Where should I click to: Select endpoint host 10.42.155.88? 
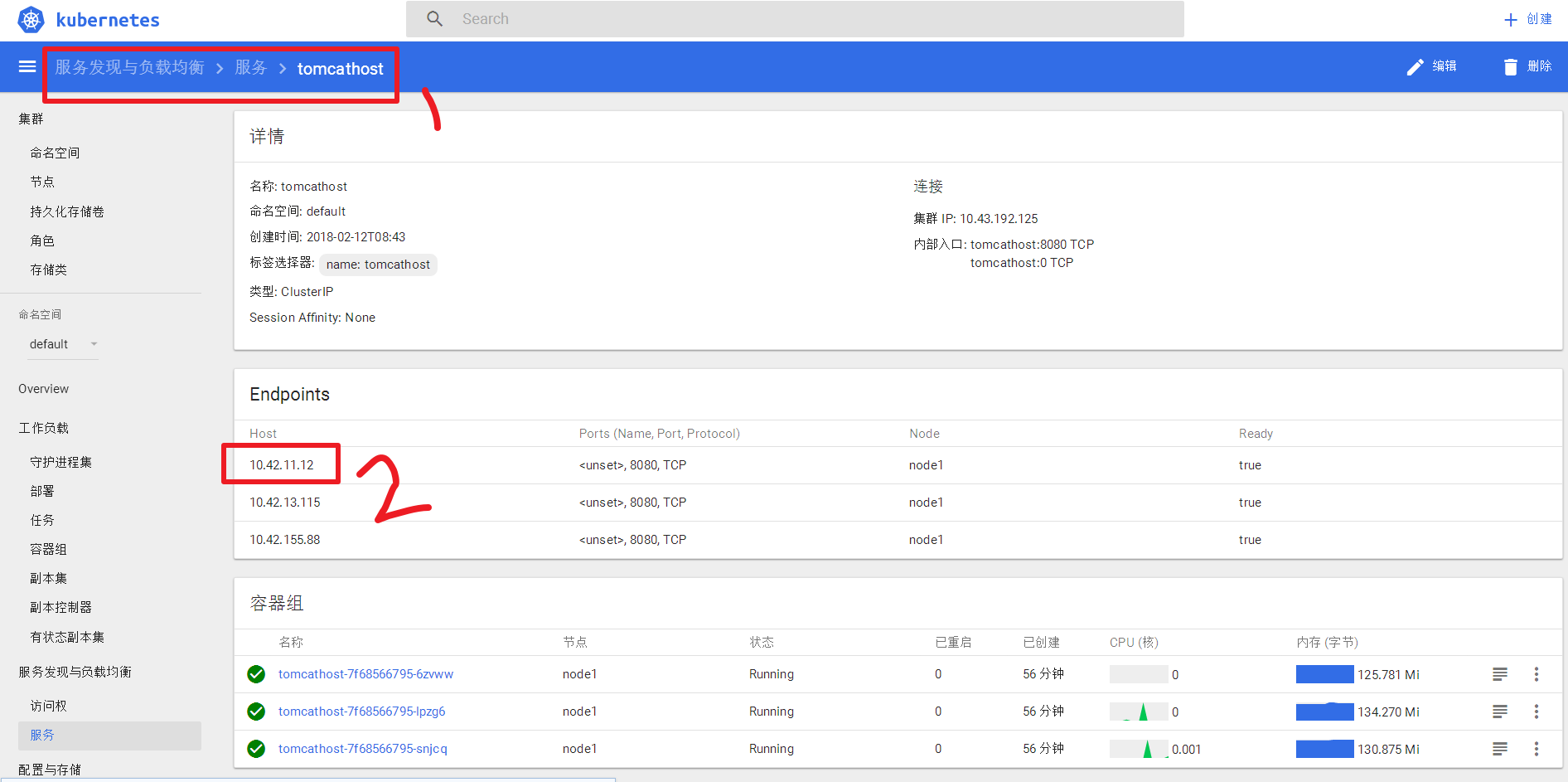(284, 540)
